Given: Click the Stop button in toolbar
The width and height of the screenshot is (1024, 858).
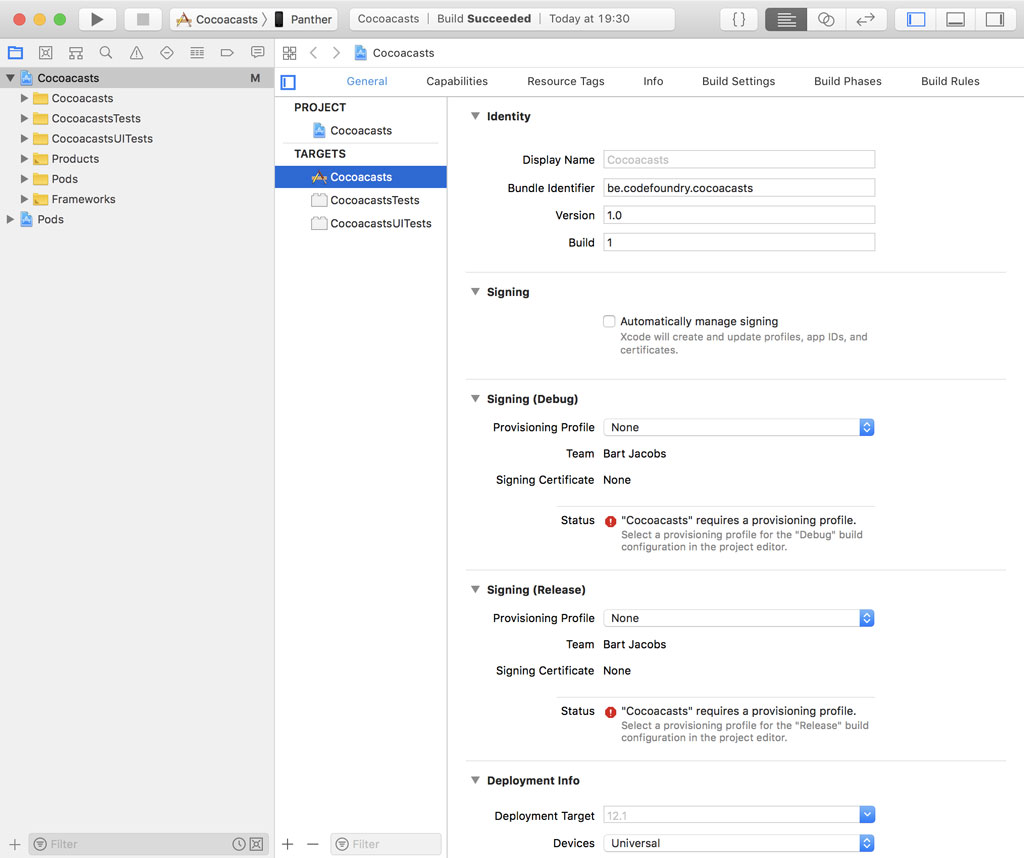Looking at the screenshot, I should (x=143, y=19).
